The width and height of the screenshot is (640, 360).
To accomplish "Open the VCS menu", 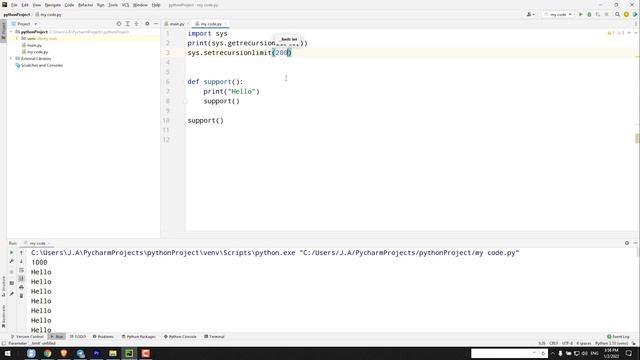I will [125, 5].
